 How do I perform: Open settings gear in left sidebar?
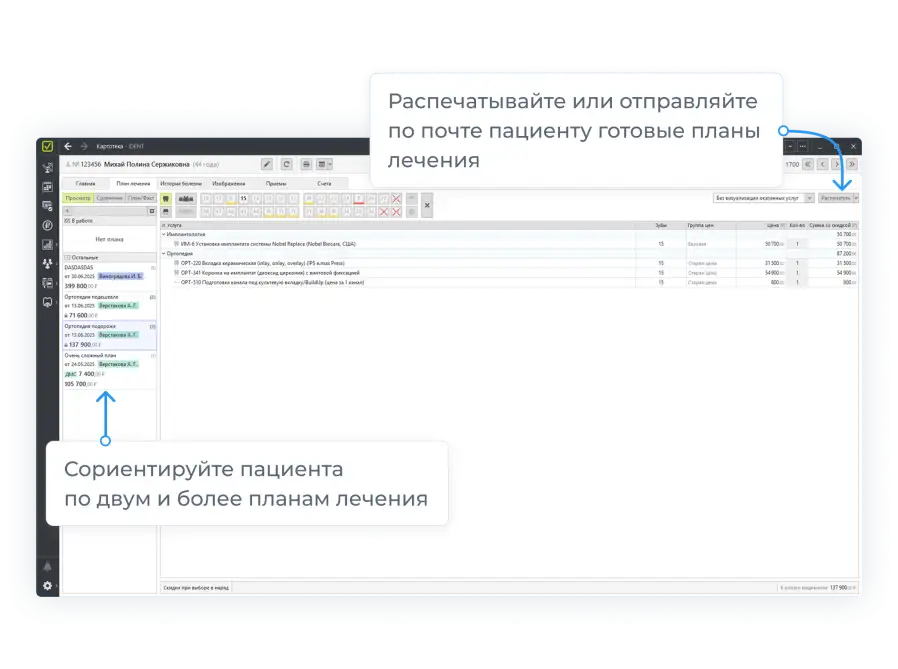[x=47, y=586]
